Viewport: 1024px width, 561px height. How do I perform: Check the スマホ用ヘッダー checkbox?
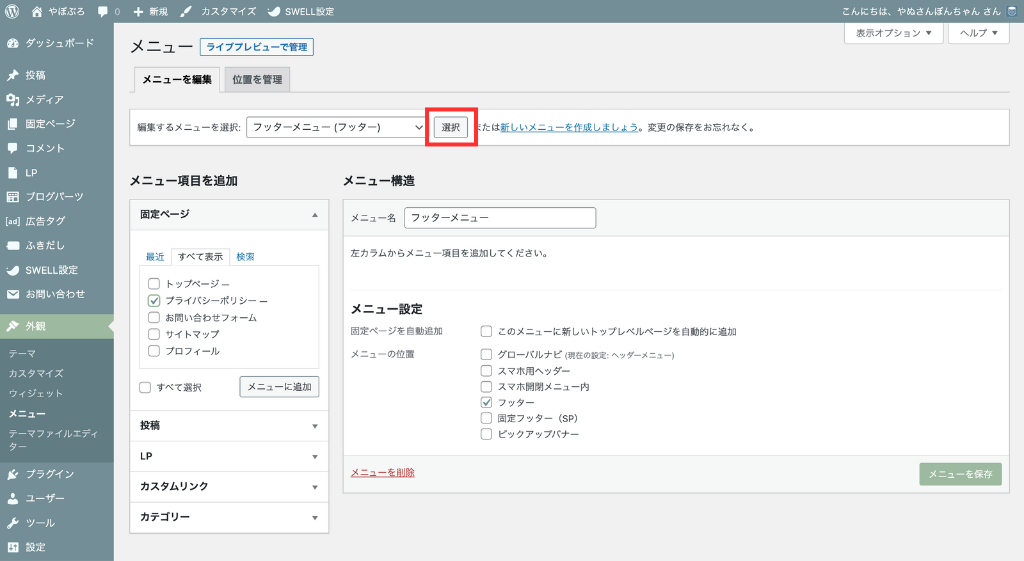(x=487, y=370)
